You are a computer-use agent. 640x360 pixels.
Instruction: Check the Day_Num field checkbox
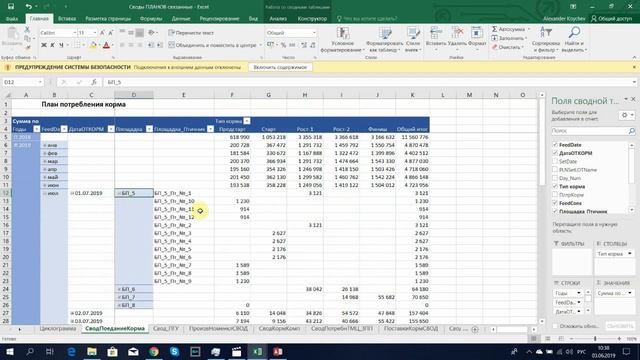pyautogui.click(x=555, y=178)
